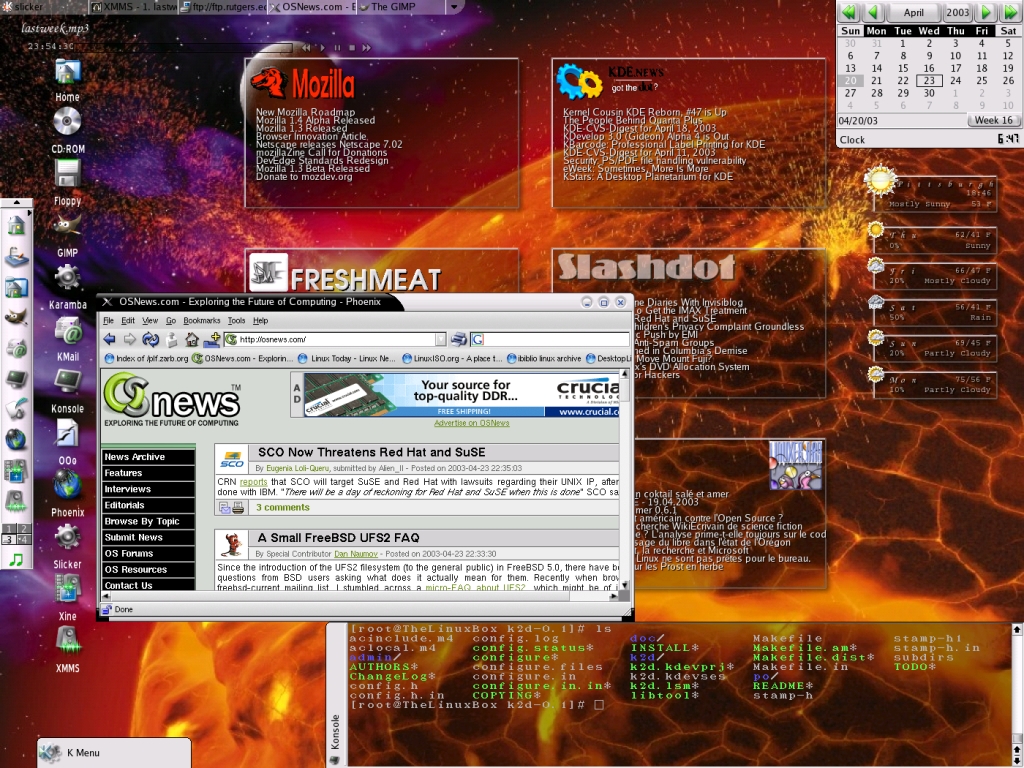The height and width of the screenshot is (768, 1024).
Task: Launch XMMS from the desktop icon
Action: point(67,641)
